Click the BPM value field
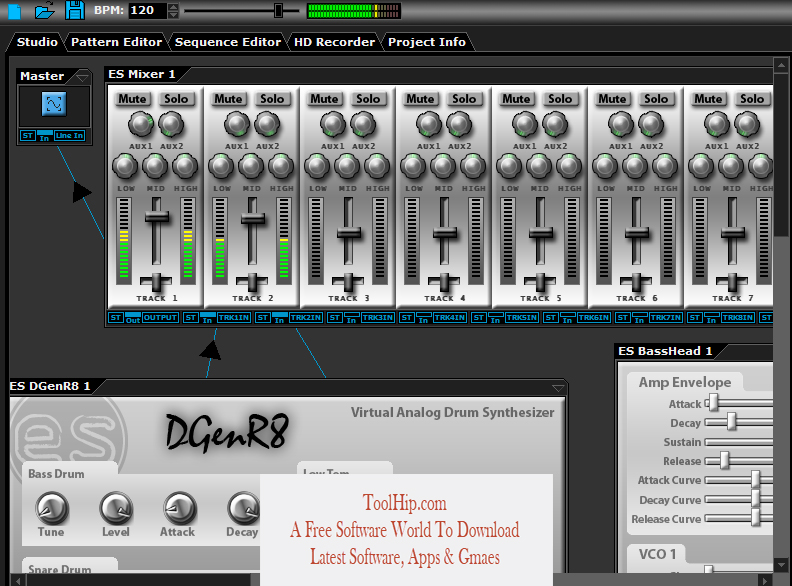The height and width of the screenshot is (586, 792). 147,11
